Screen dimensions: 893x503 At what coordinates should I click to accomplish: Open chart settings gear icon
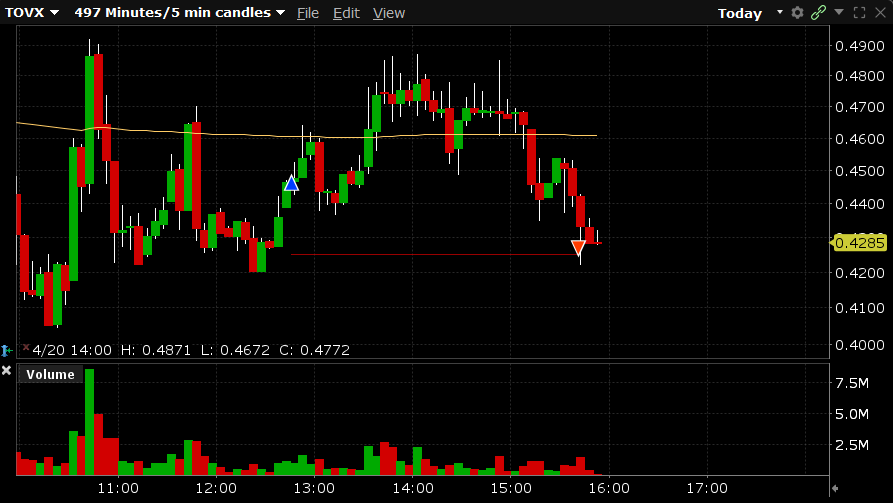797,13
